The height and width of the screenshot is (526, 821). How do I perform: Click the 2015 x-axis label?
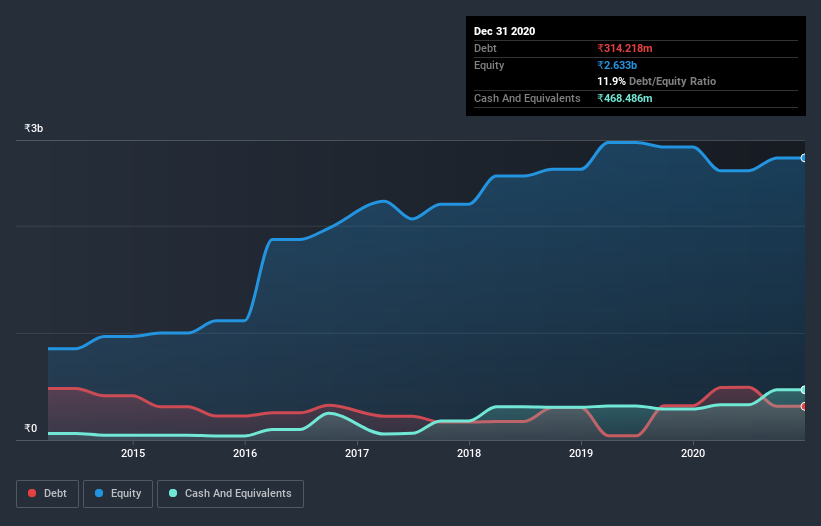pyautogui.click(x=133, y=453)
